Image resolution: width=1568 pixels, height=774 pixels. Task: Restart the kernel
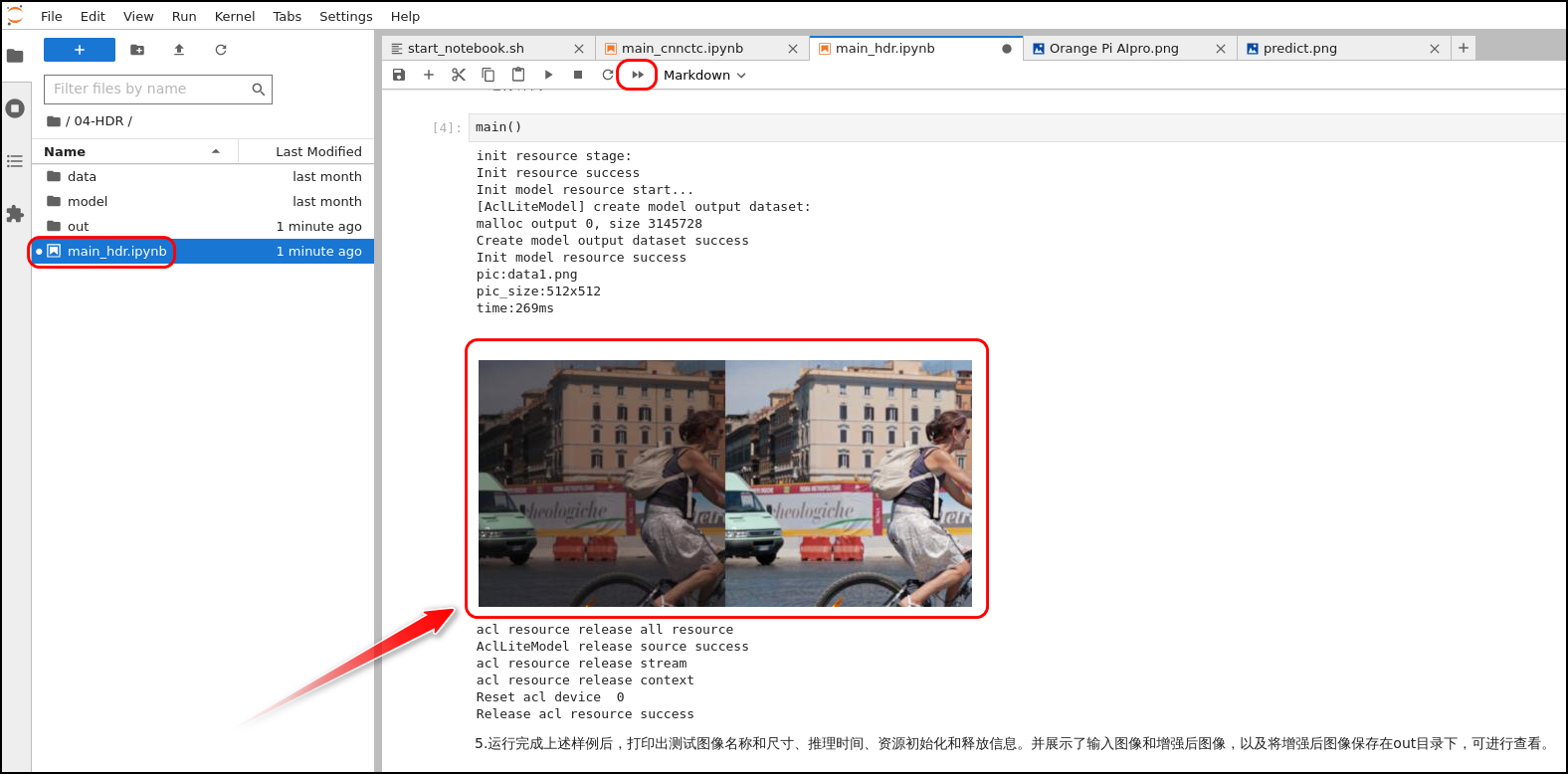coord(608,75)
